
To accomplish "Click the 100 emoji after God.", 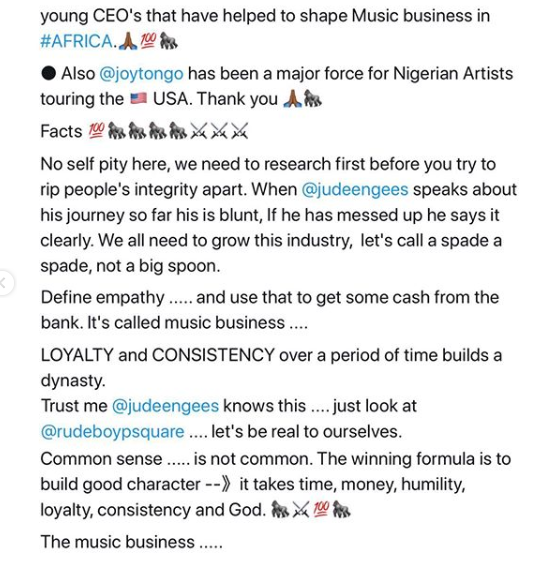I will click(x=322, y=510).
